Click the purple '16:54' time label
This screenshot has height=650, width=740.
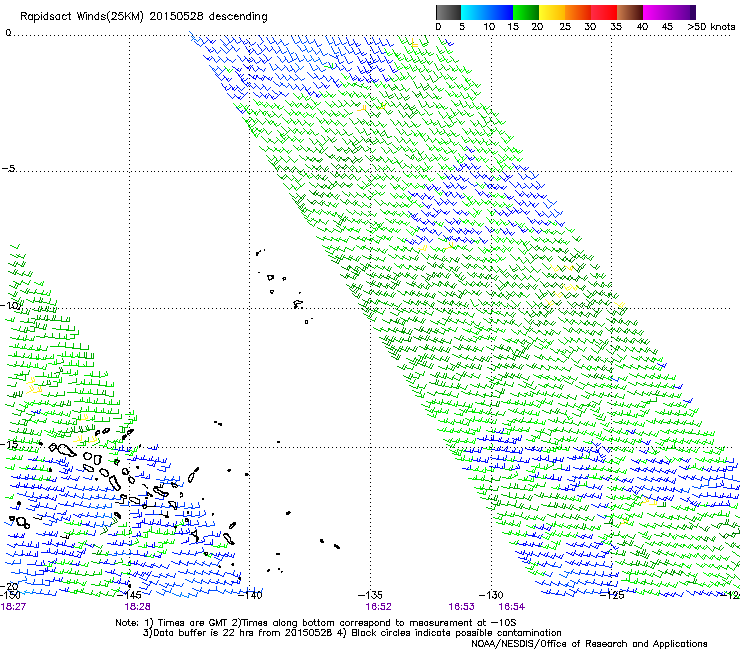coord(512,607)
